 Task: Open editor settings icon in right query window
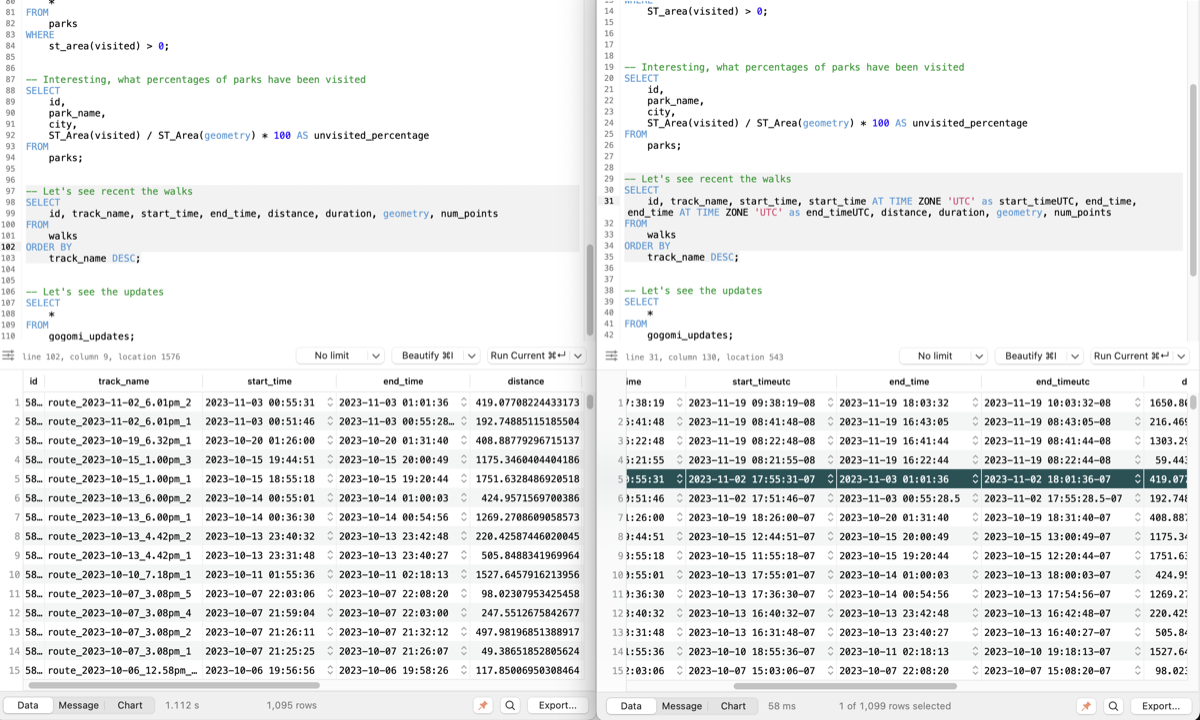(611, 356)
